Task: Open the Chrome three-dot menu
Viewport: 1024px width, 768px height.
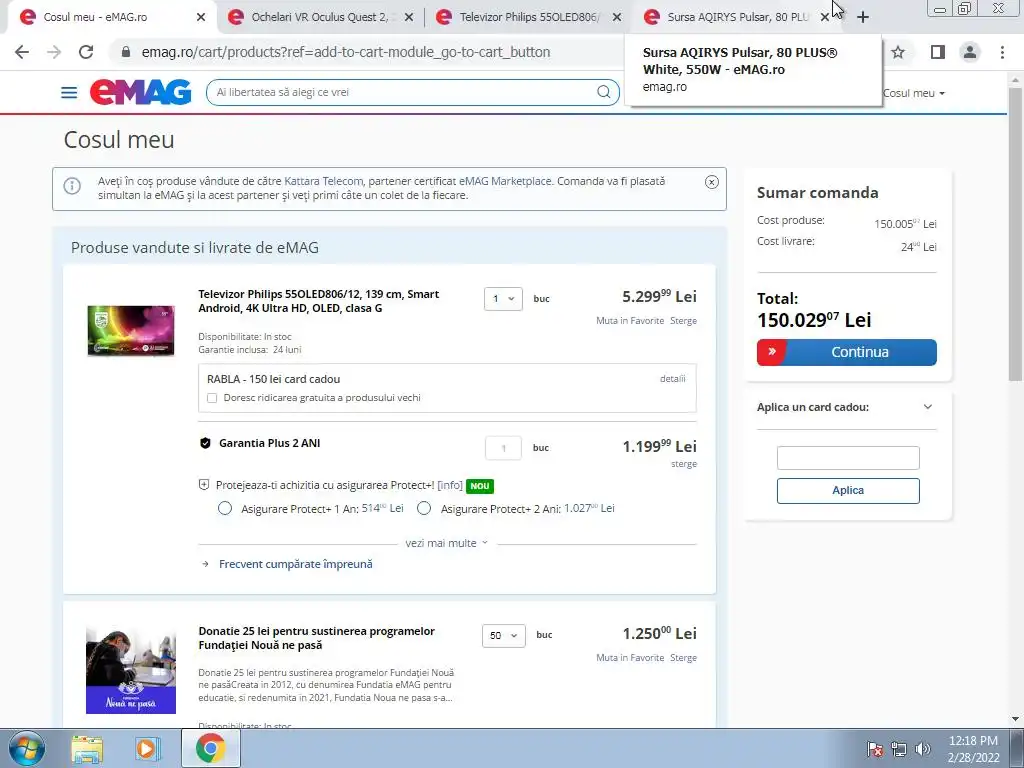Action: coord(1002,52)
